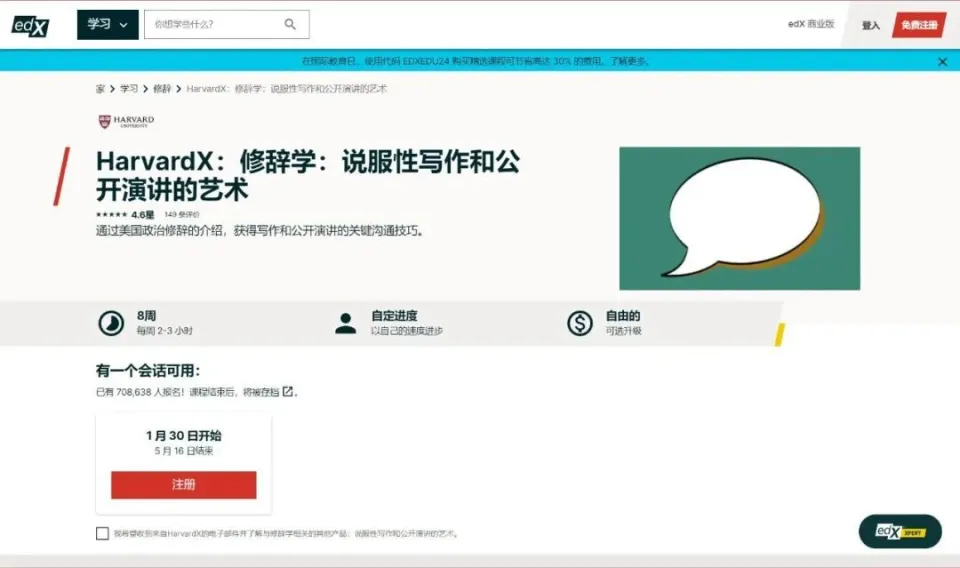Click the 登入 sign-in button
Viewport: 960px width, 568px height.
click(871, 25)
